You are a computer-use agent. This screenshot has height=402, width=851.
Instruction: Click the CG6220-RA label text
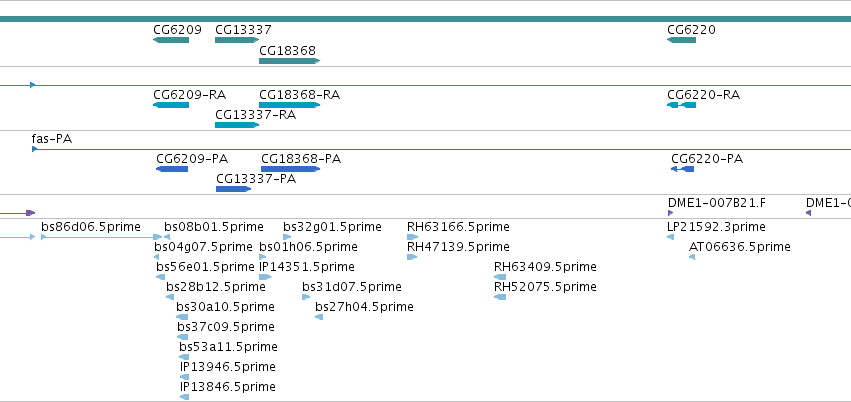click(703, 95)
